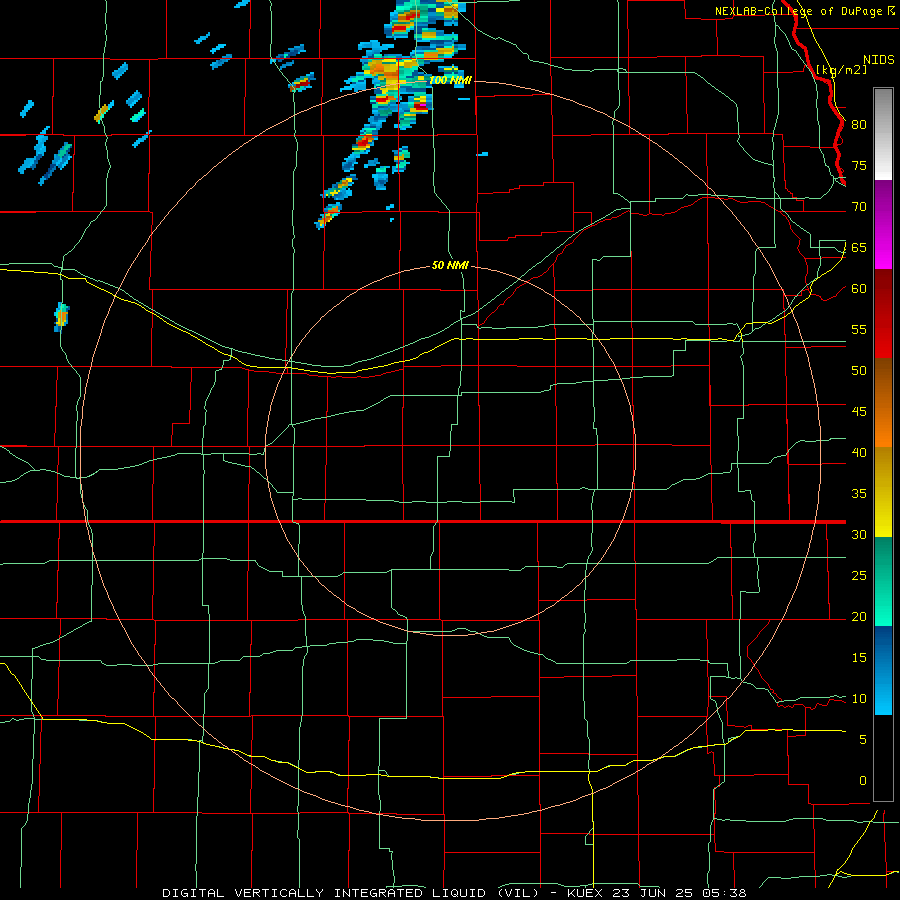Viewport: 900px width, 900px height.
Task: Select the 80 value on the VIL scale
Action: 859,125
